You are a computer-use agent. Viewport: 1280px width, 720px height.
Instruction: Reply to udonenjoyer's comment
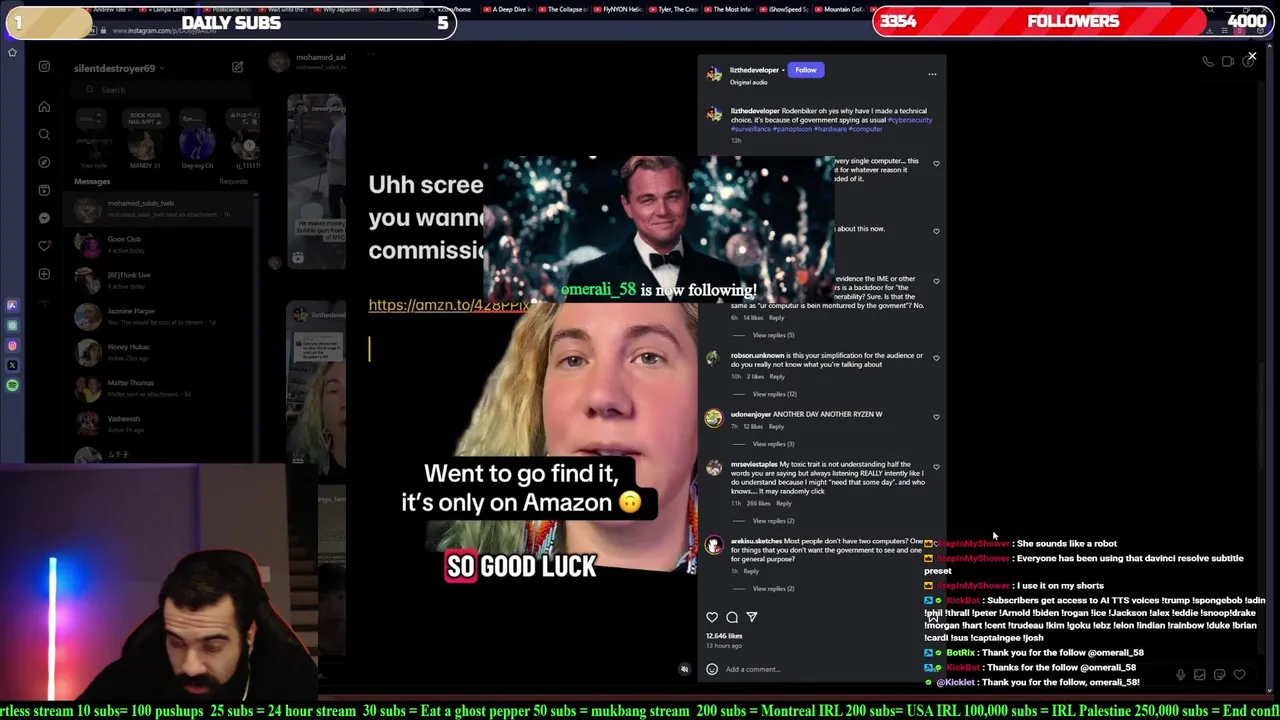point(776,427)
